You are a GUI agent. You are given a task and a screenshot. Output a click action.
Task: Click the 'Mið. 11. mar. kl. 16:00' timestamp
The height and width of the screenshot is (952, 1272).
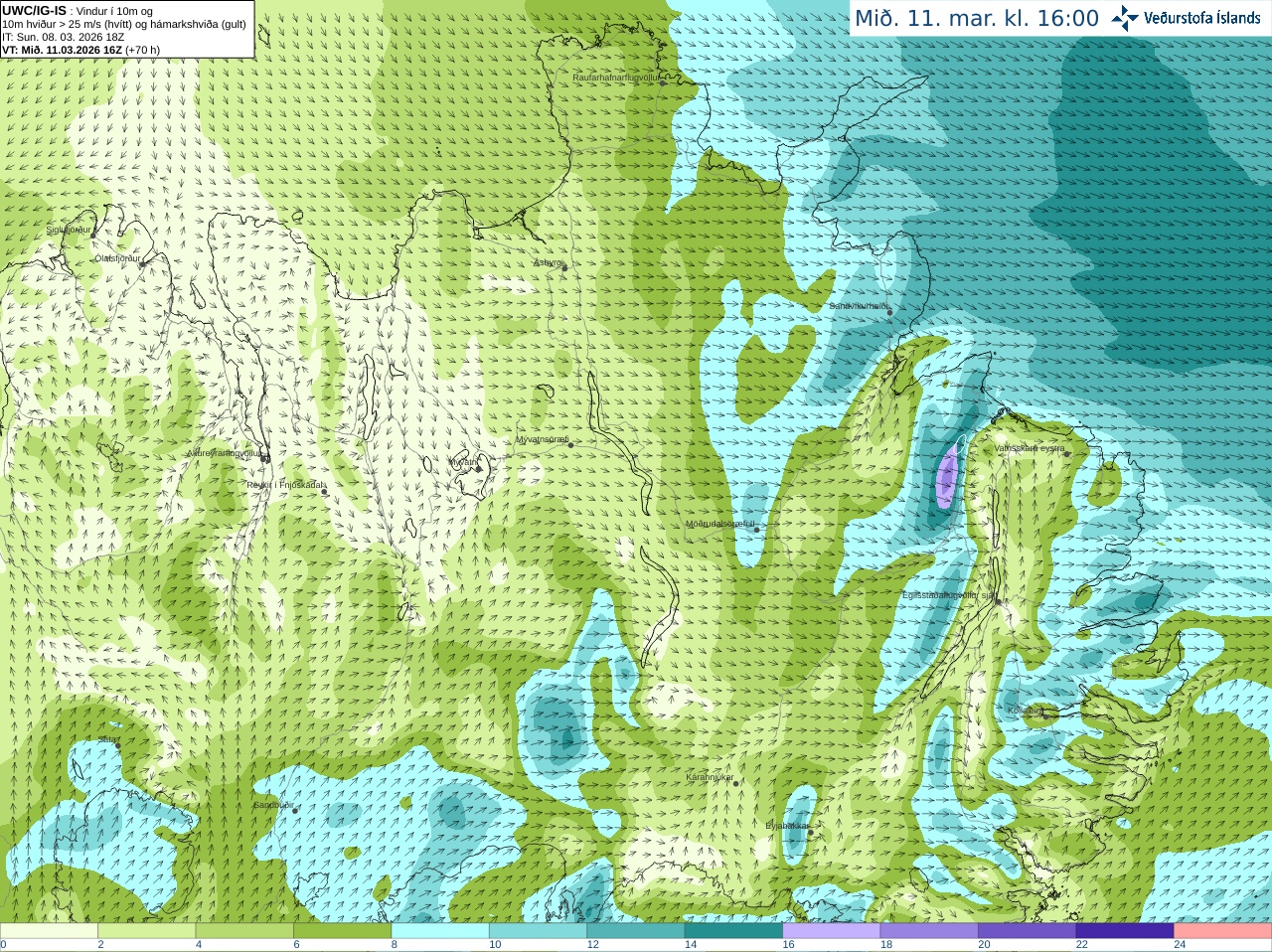pyautogui.click(x=977, y=18)
